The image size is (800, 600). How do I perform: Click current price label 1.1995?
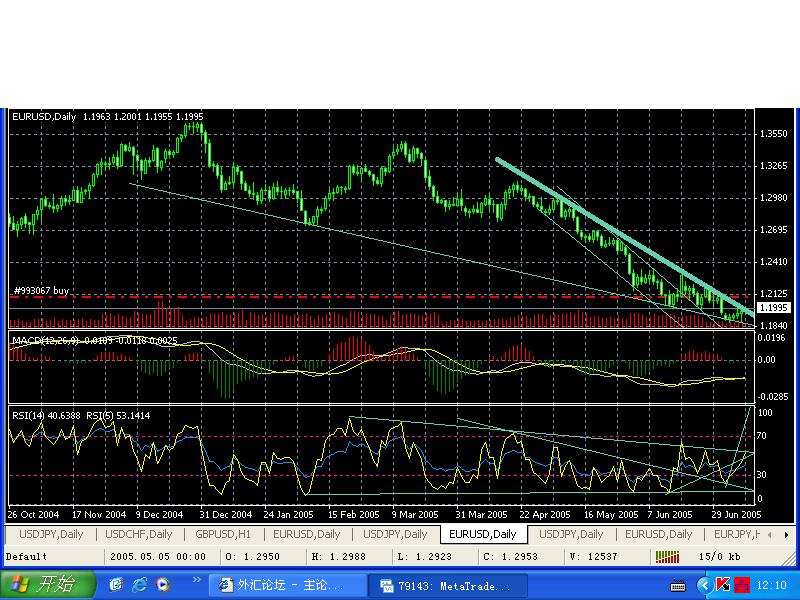(773, 308)
